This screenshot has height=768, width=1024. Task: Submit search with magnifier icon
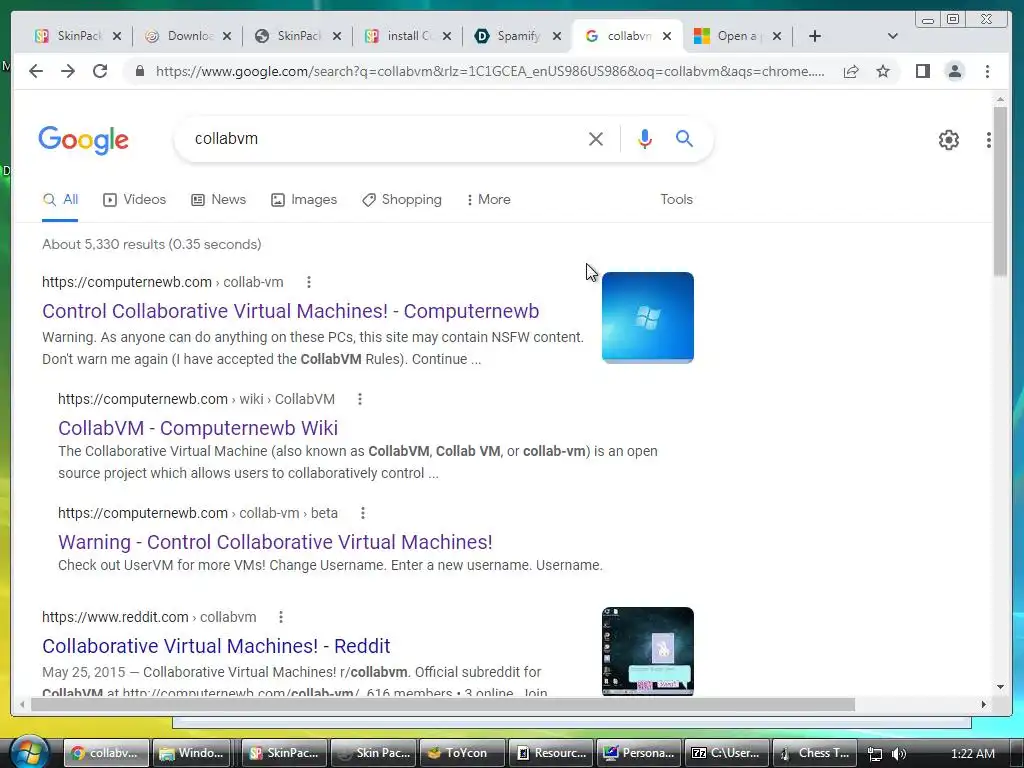click(x=684, y=138)
